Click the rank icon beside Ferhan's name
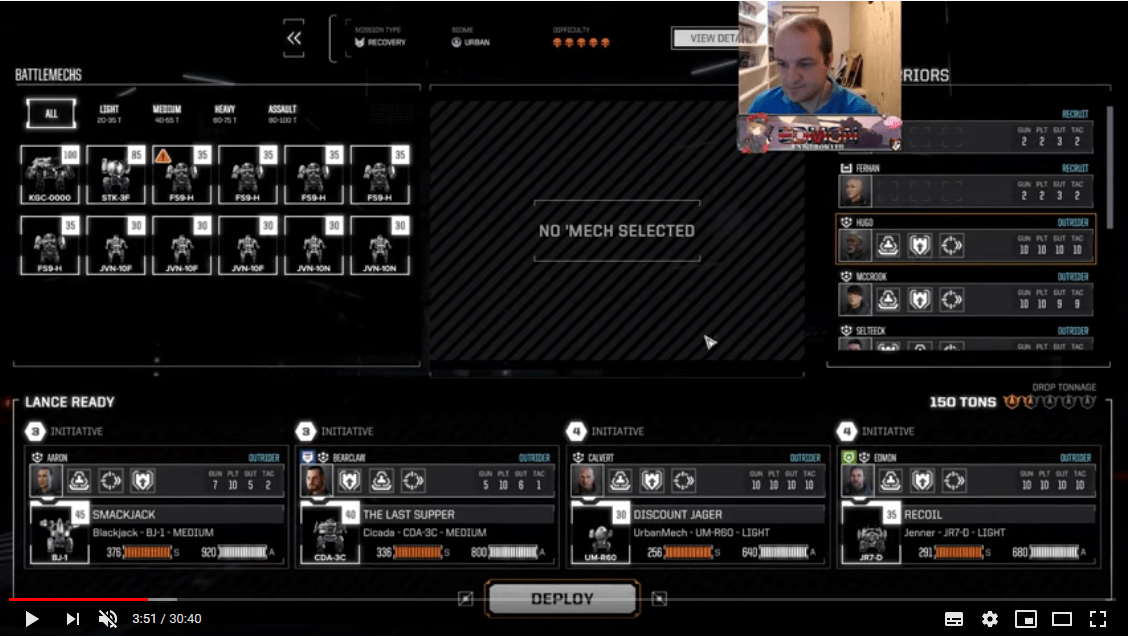This screenshot has width=1128, height=636. [847, 168]
